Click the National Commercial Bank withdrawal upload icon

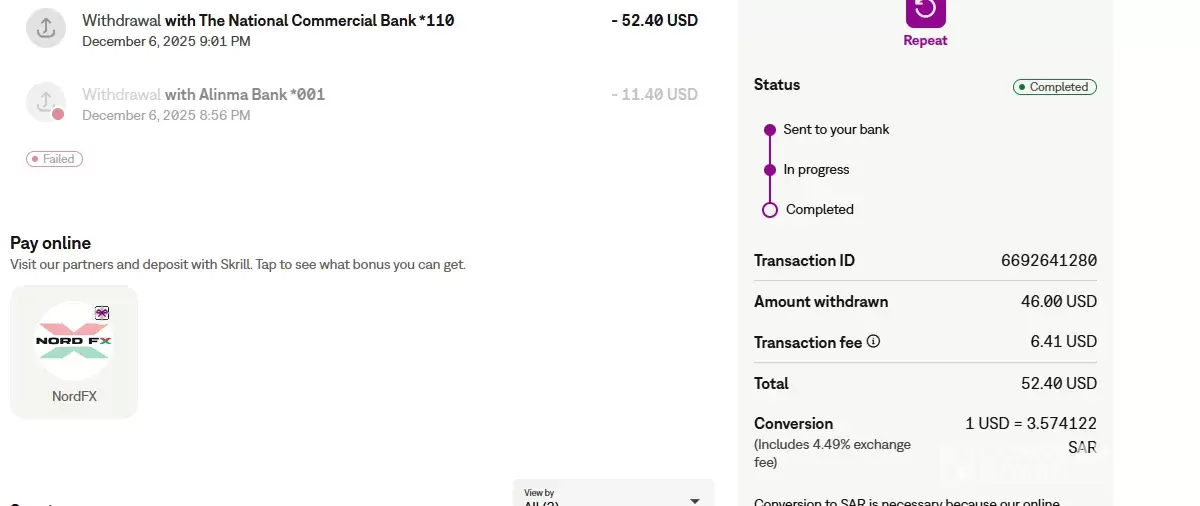(x=46, y=28)
